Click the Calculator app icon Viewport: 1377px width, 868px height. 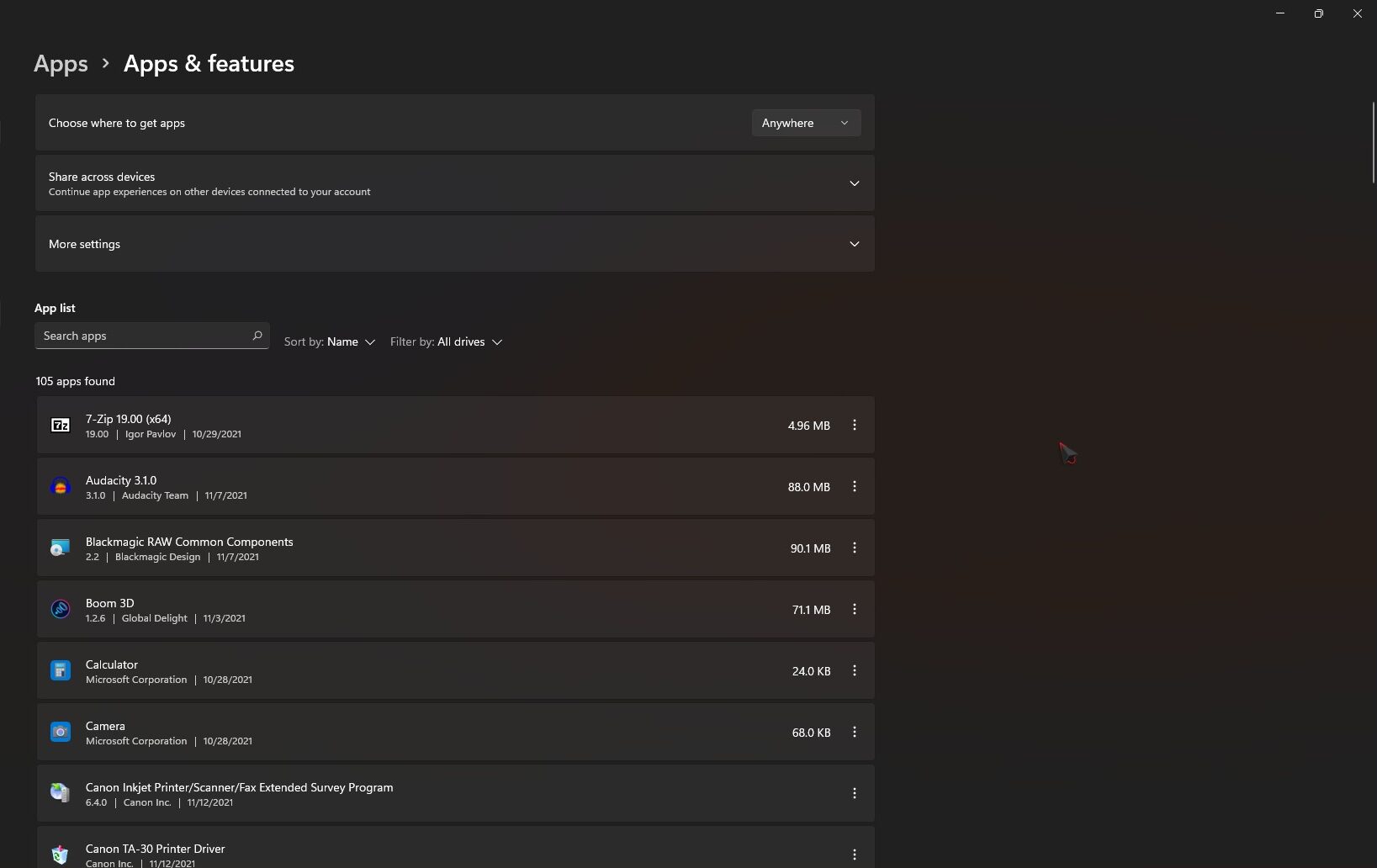pyautogui.click(x=61, y=671)
